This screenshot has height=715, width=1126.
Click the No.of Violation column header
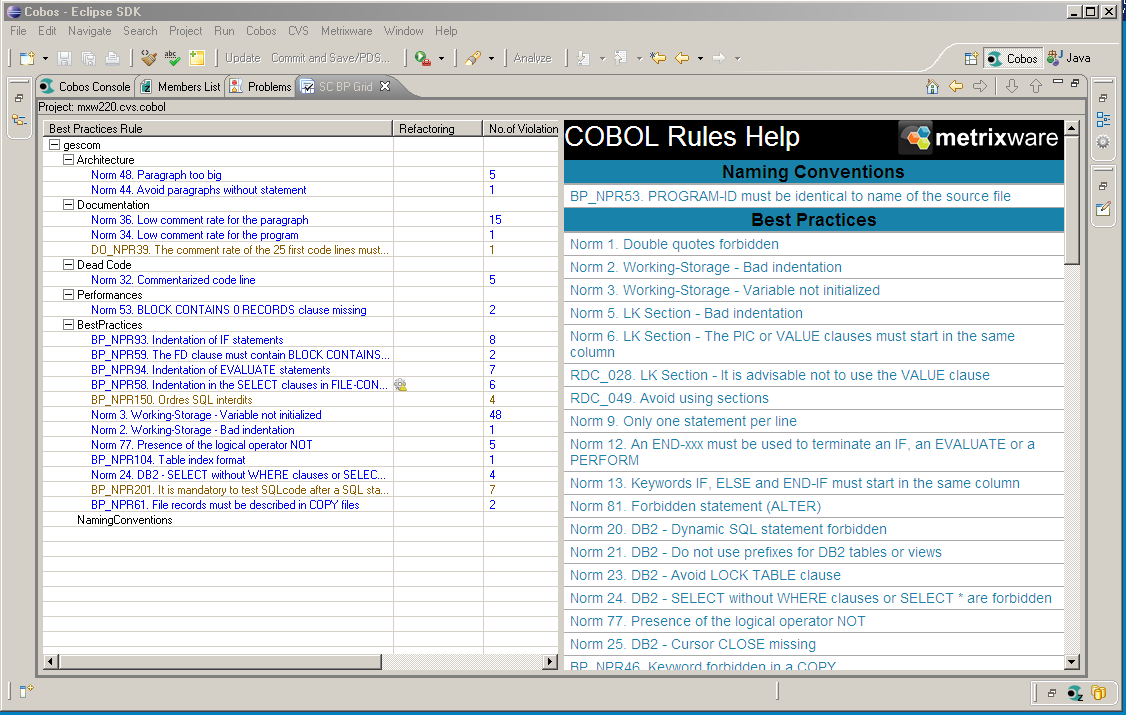point(522,129)
